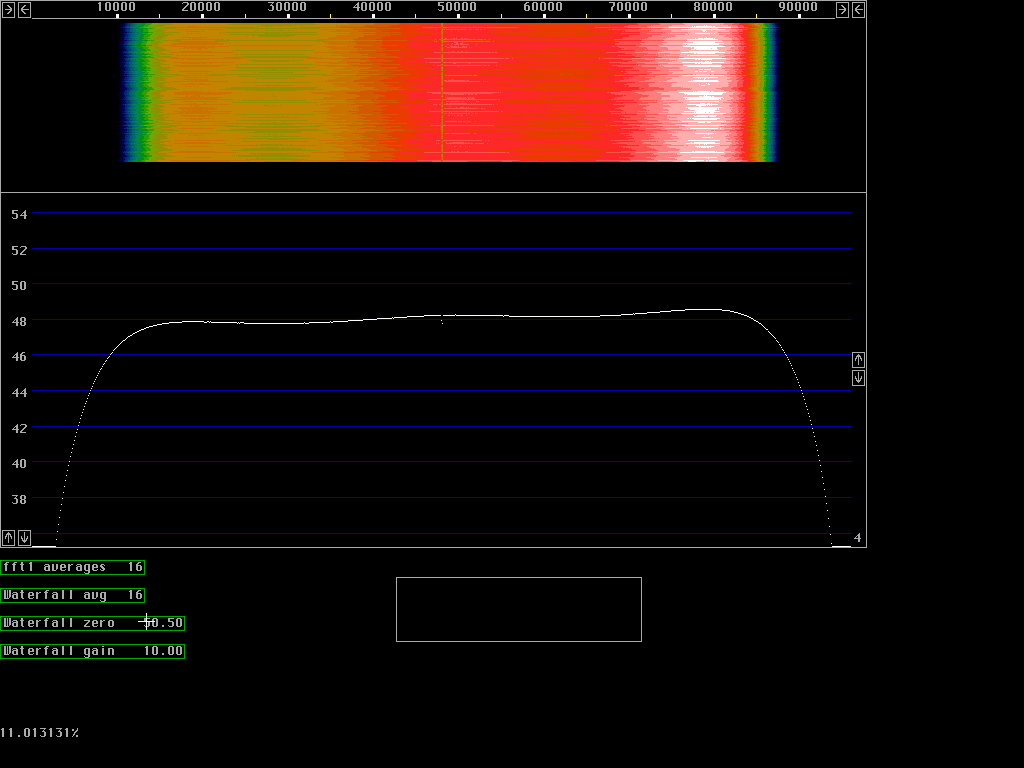Click the 42 dB scale label
Viewport: 1024px width, 768px height.
pos(20,428)
